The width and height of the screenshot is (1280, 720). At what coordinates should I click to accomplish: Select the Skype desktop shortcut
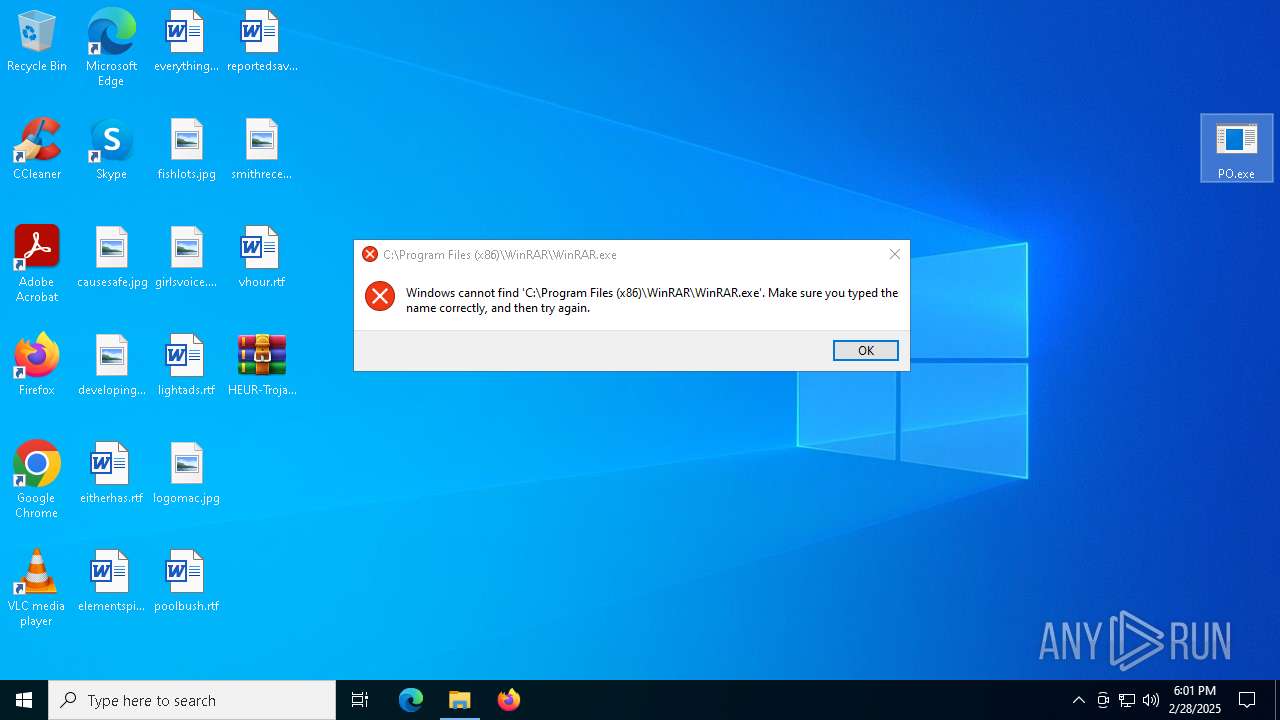point(111,149)
